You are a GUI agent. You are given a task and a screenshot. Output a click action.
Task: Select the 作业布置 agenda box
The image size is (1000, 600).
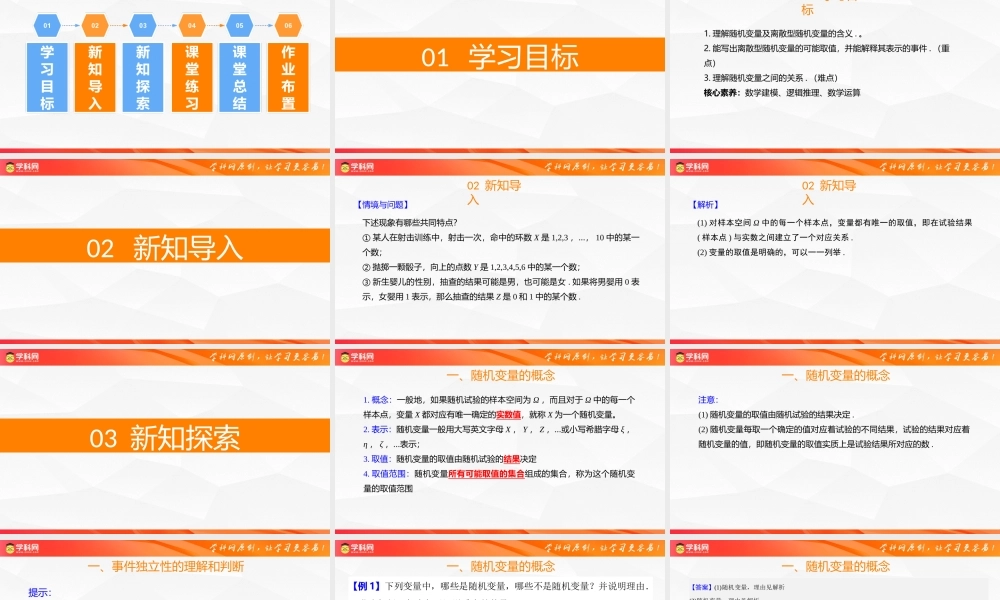pos(287,75)
